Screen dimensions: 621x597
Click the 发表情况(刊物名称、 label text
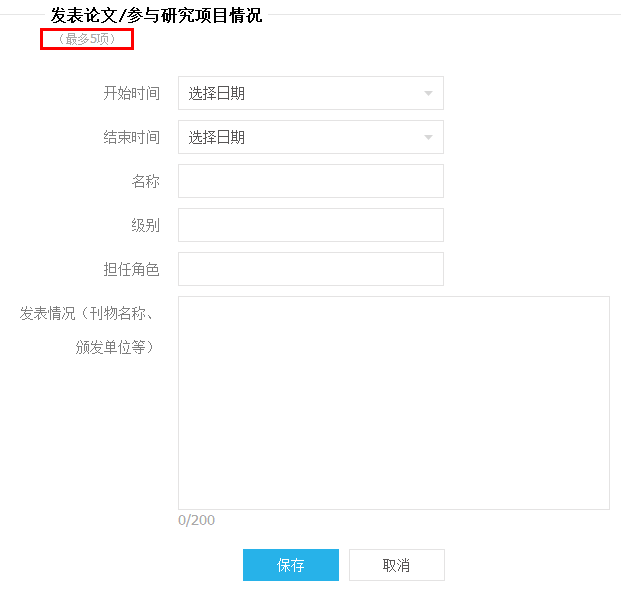88,314
